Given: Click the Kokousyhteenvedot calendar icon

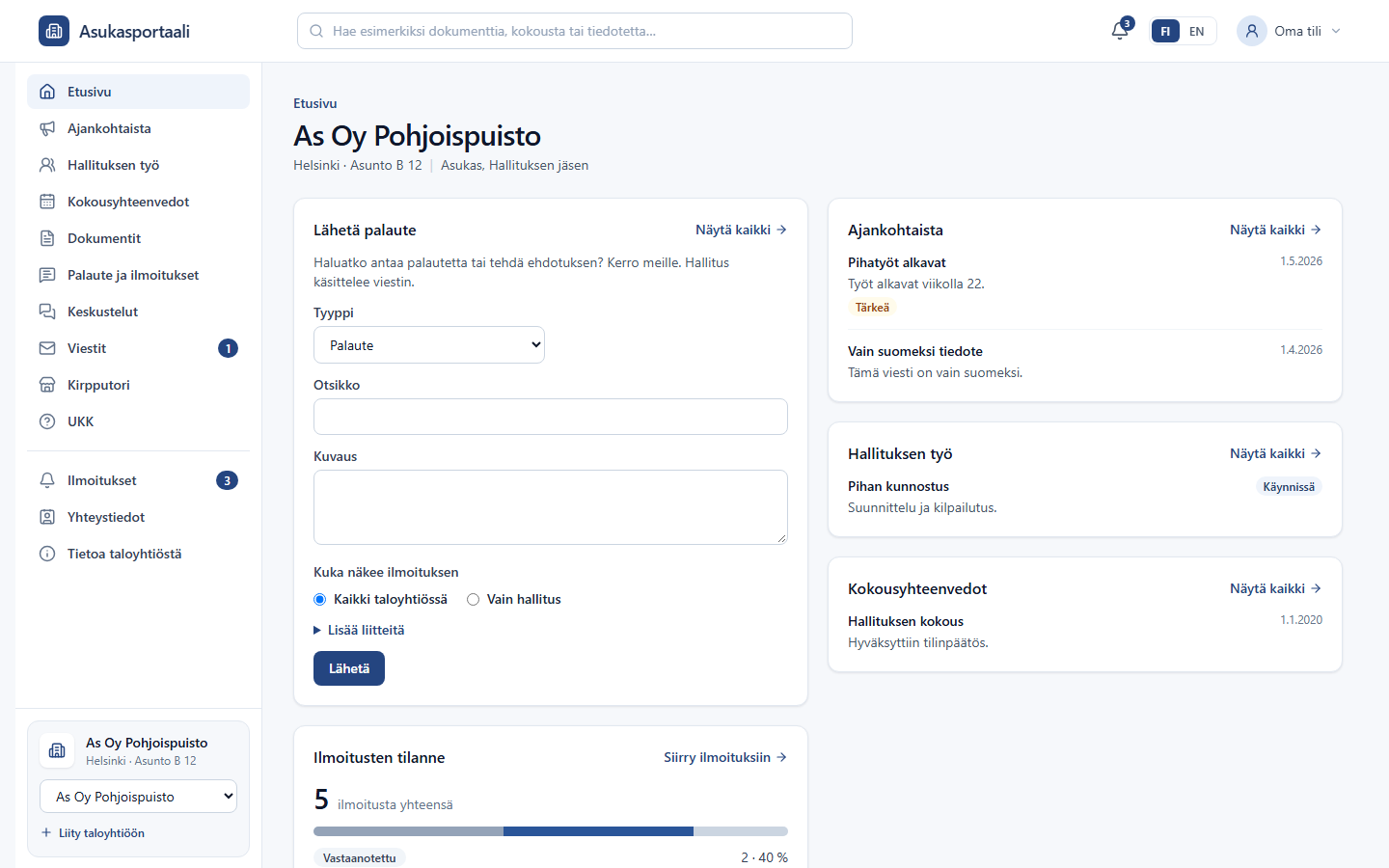Looking at the screenshot, I should pos(47,202).
